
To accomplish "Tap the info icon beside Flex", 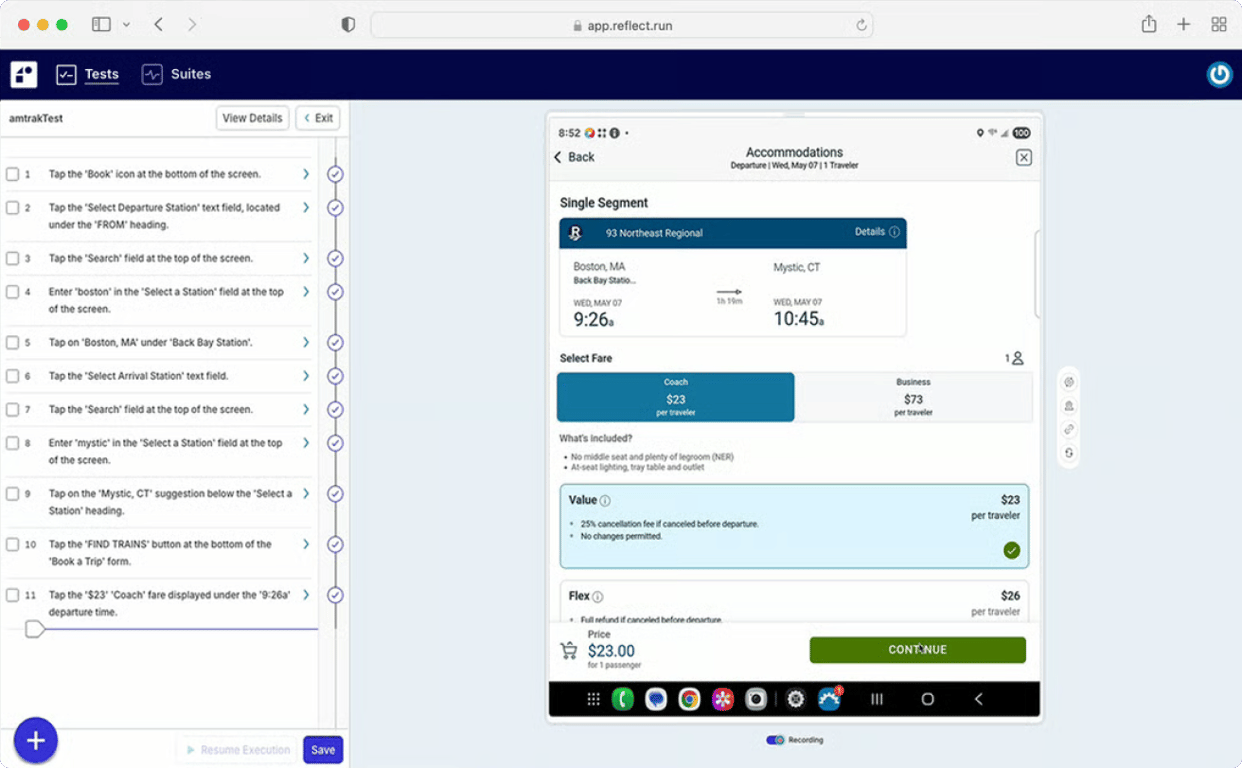I will 597,597.
